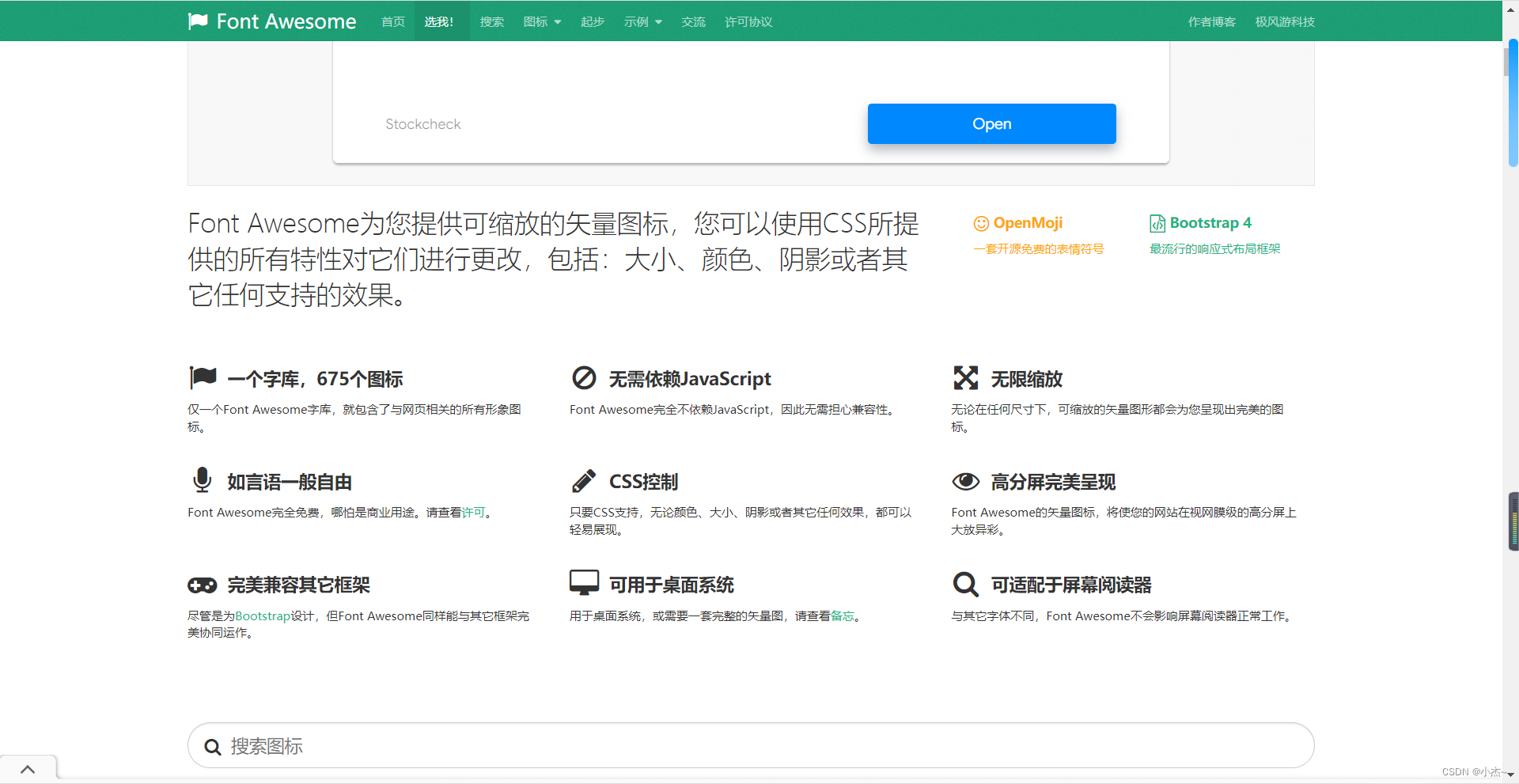The width and height of the screenshot is (1519, 784).
Task: Open the 图标 dropdown menu
Action: pyautogui.click(x=542, y=21)
